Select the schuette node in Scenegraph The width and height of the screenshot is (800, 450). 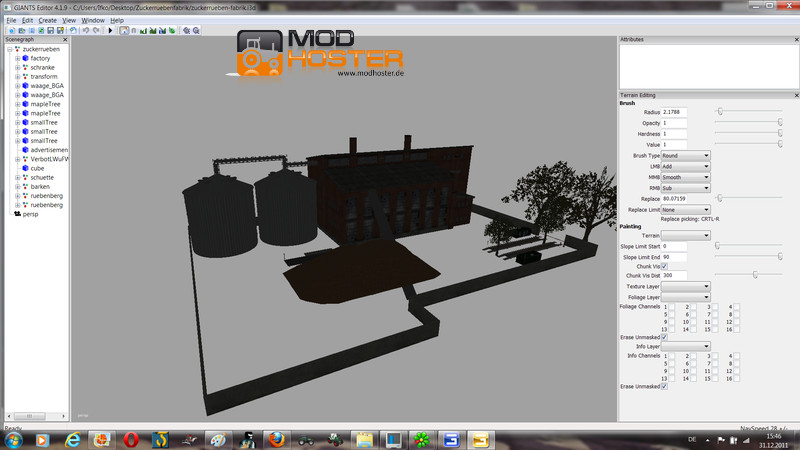(x=42, y=178)
